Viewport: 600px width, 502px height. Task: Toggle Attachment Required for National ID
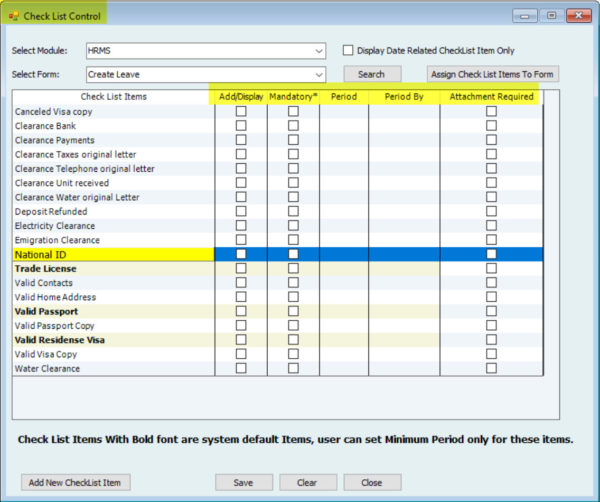[x=491, y=255]
